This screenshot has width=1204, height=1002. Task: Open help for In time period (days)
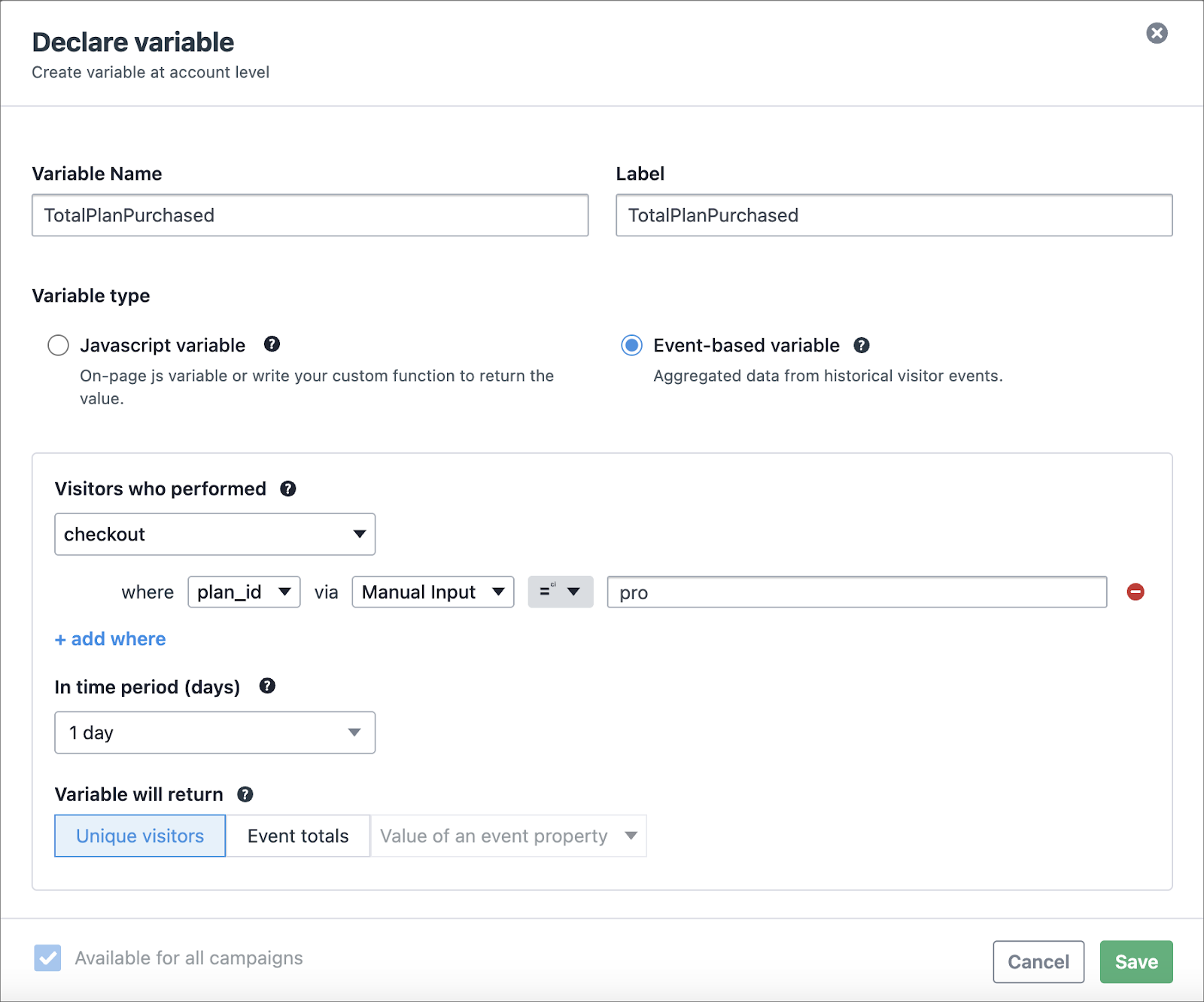click(x=267, y=686)
